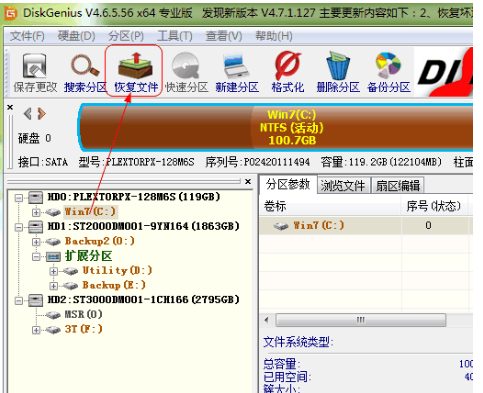483x393 pixels.
Task: Go to next disk with right arrow
Action: point(42,114)
